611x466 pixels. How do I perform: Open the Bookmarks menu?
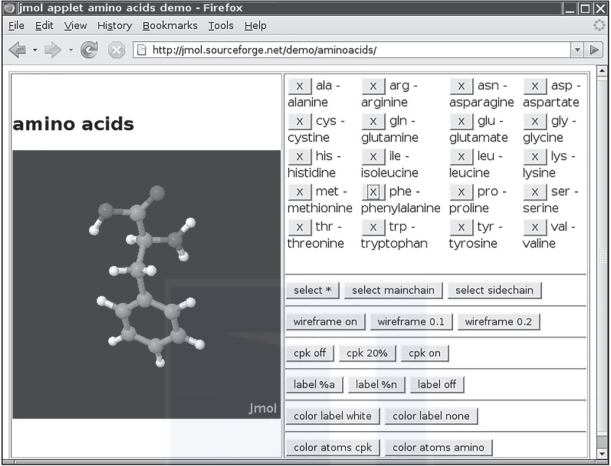[170, 26]
